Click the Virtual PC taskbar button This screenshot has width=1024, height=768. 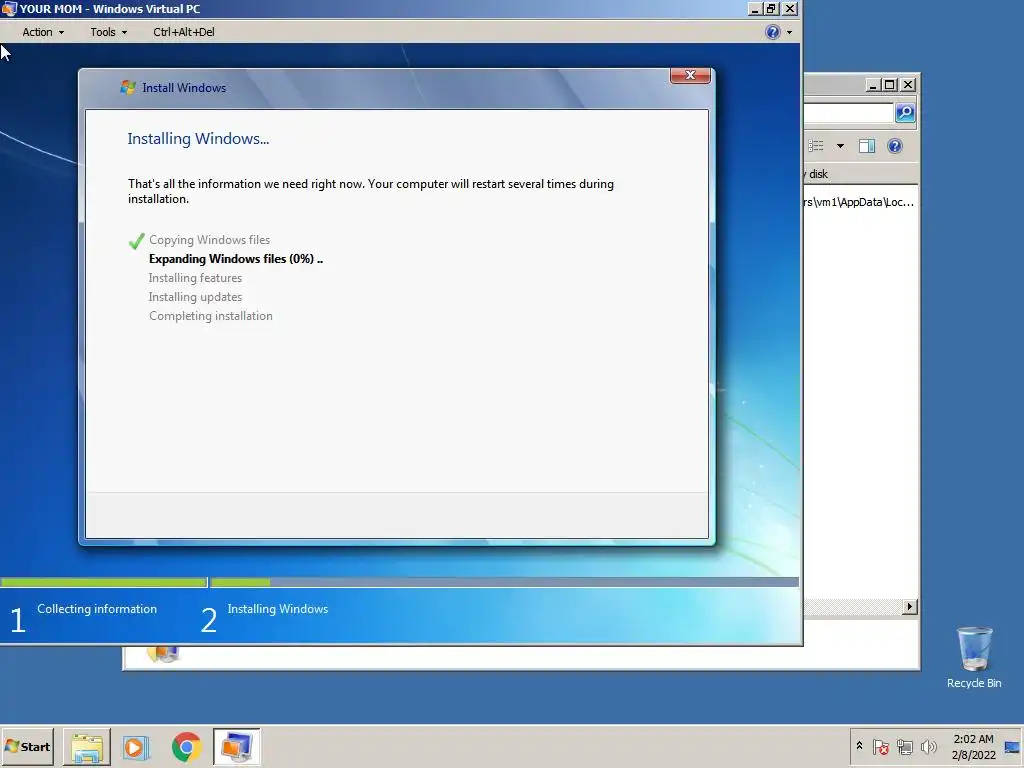[x=236, y=747]
